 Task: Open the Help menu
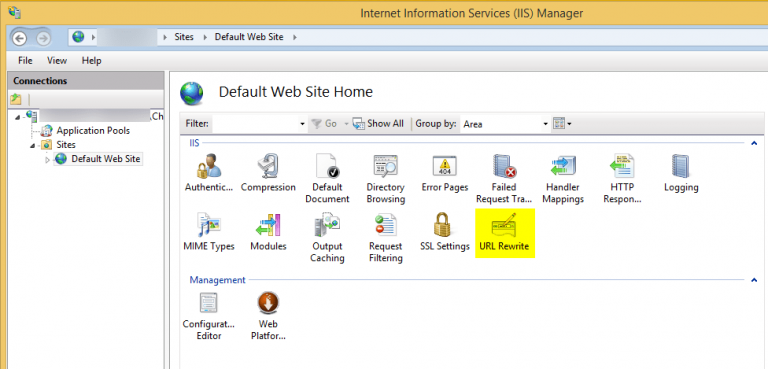(x=91, y=61)
